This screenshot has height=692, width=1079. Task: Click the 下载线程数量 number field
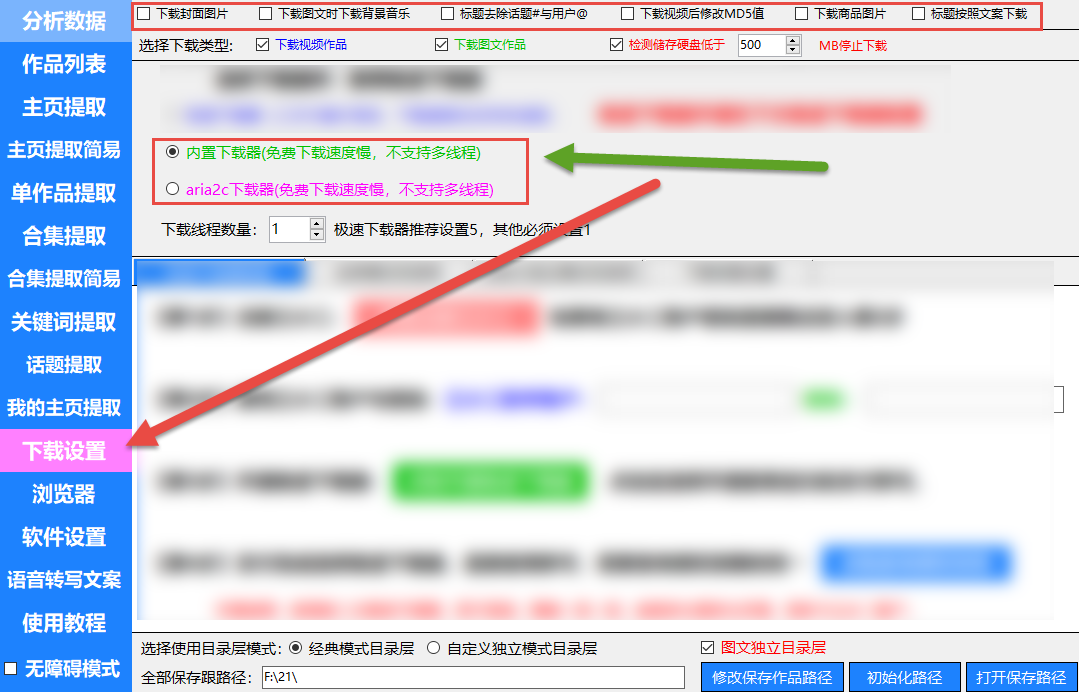pyautogui.click(x=289, y=229)
